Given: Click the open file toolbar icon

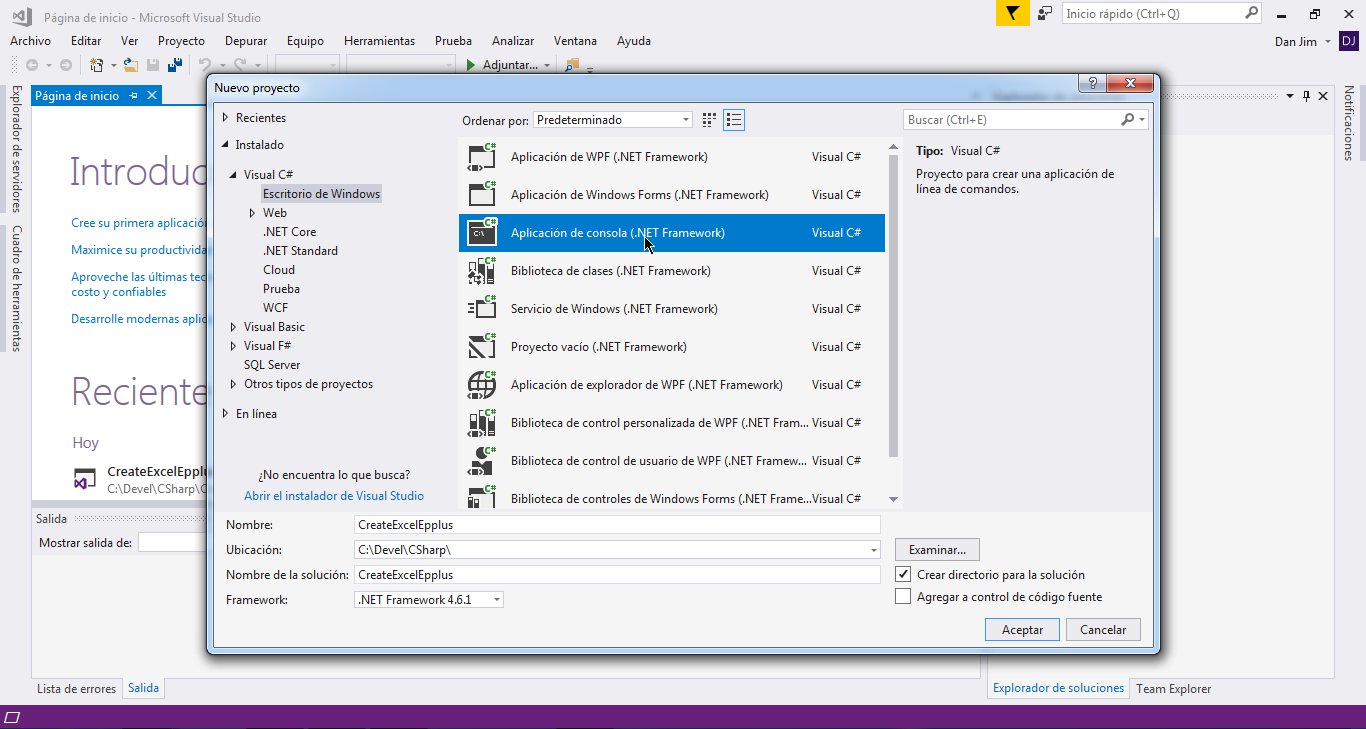Looking at the screenshot, I should tap(130, 65).
